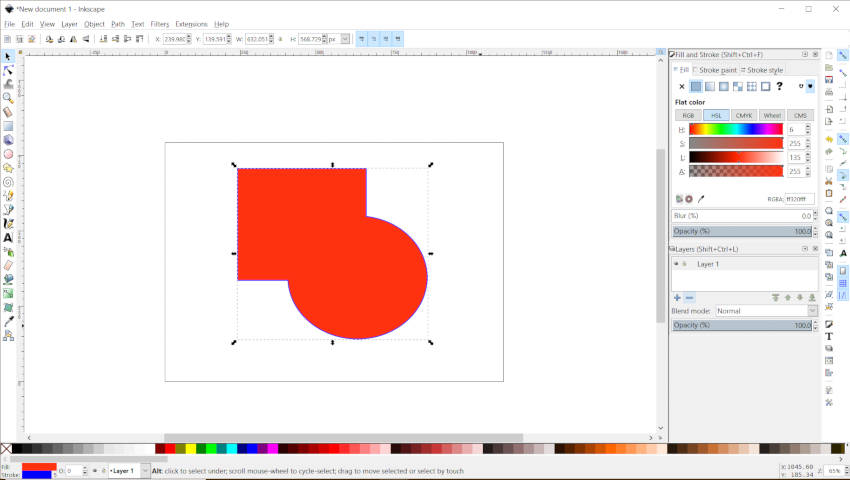Open the Layer 1 selector in status bar
Image resolution: width=850 pixels, height=480 pixels.
[x=129, y=471]
